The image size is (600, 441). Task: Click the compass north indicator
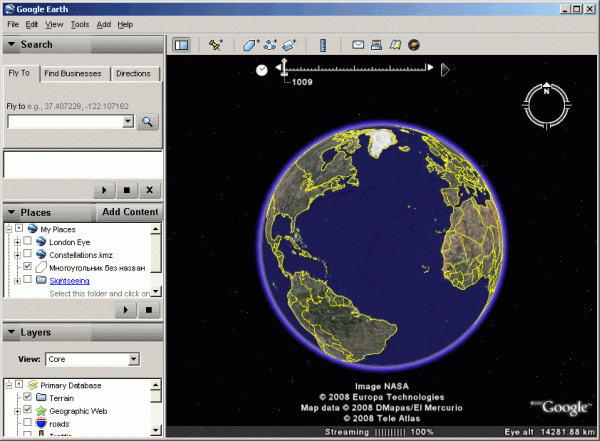point(546,89)
